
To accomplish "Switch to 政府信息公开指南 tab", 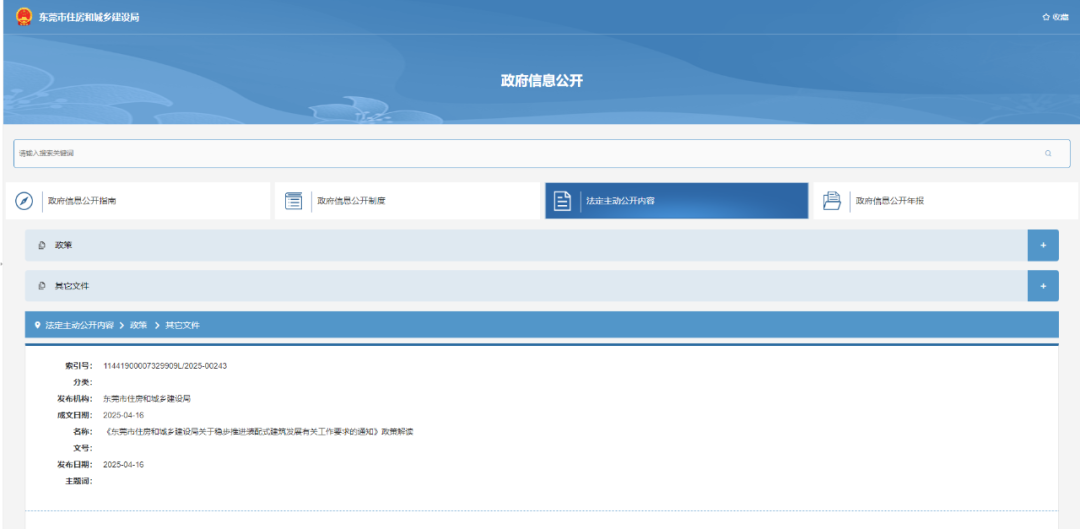I will pos(82,201).
